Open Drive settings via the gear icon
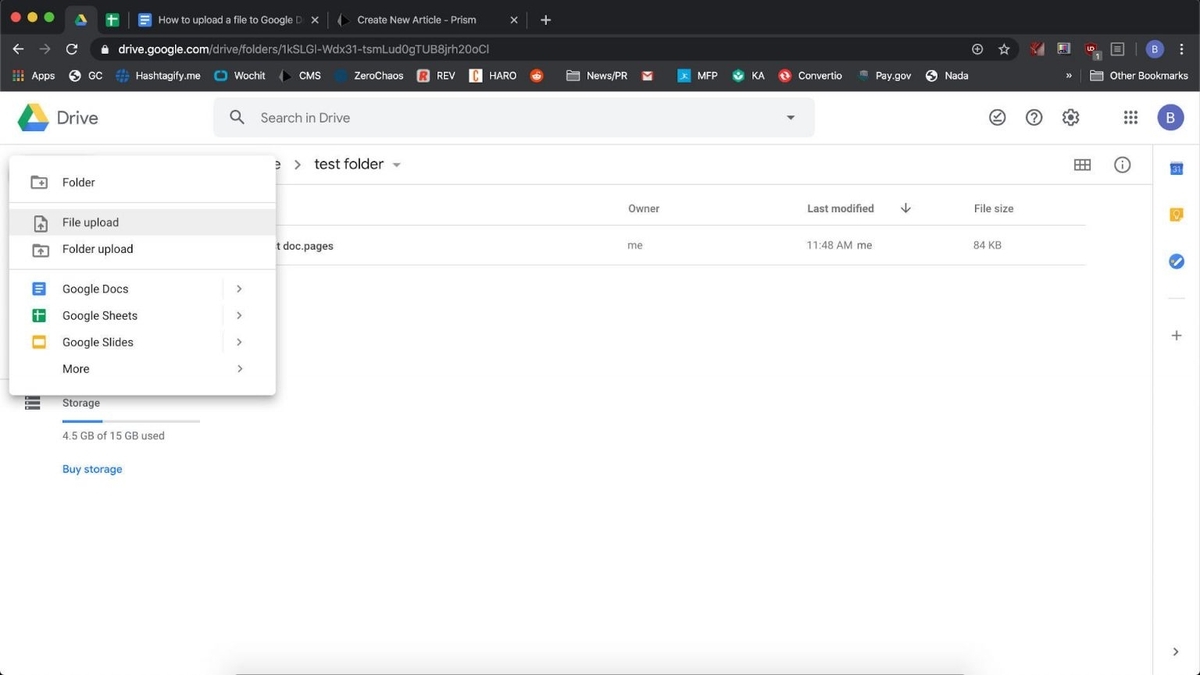Viewport: 1200px width, 675px height. [1070, 117]
